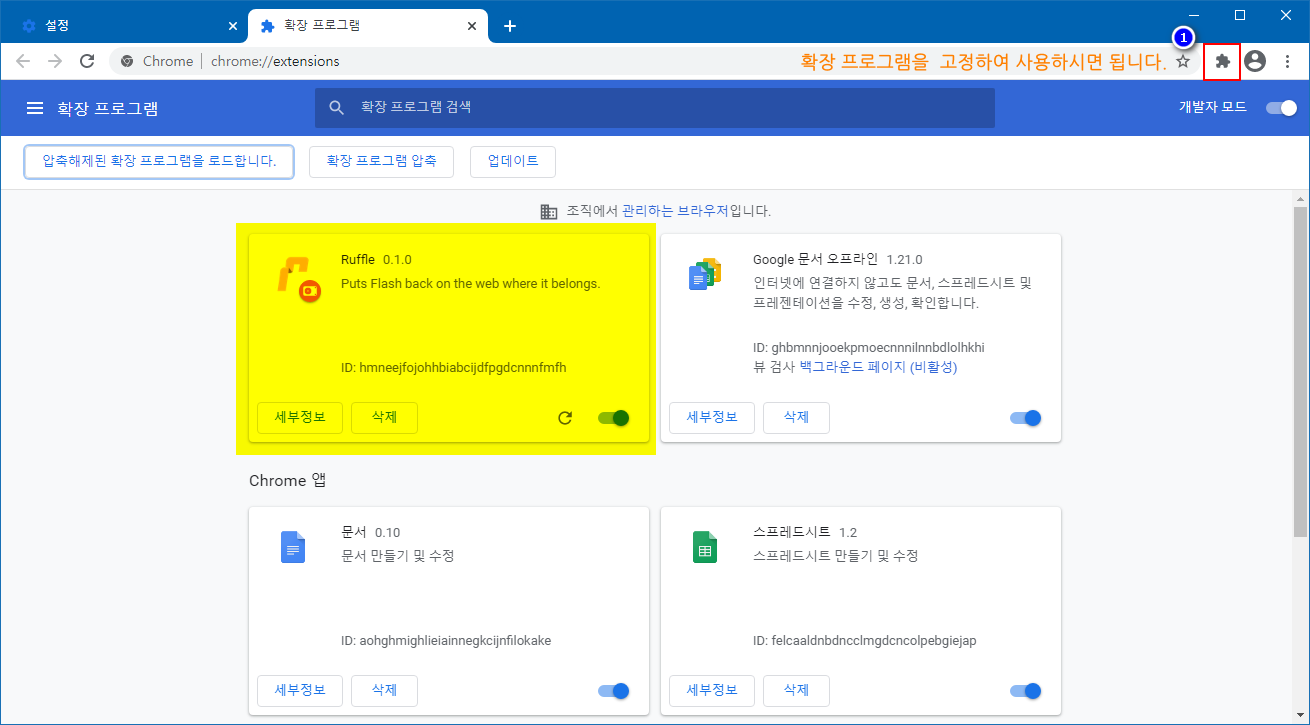
Task: Open 세부정보 for Google 문서 오프라인
Action: pyautogui.click(x=712, y=418)
